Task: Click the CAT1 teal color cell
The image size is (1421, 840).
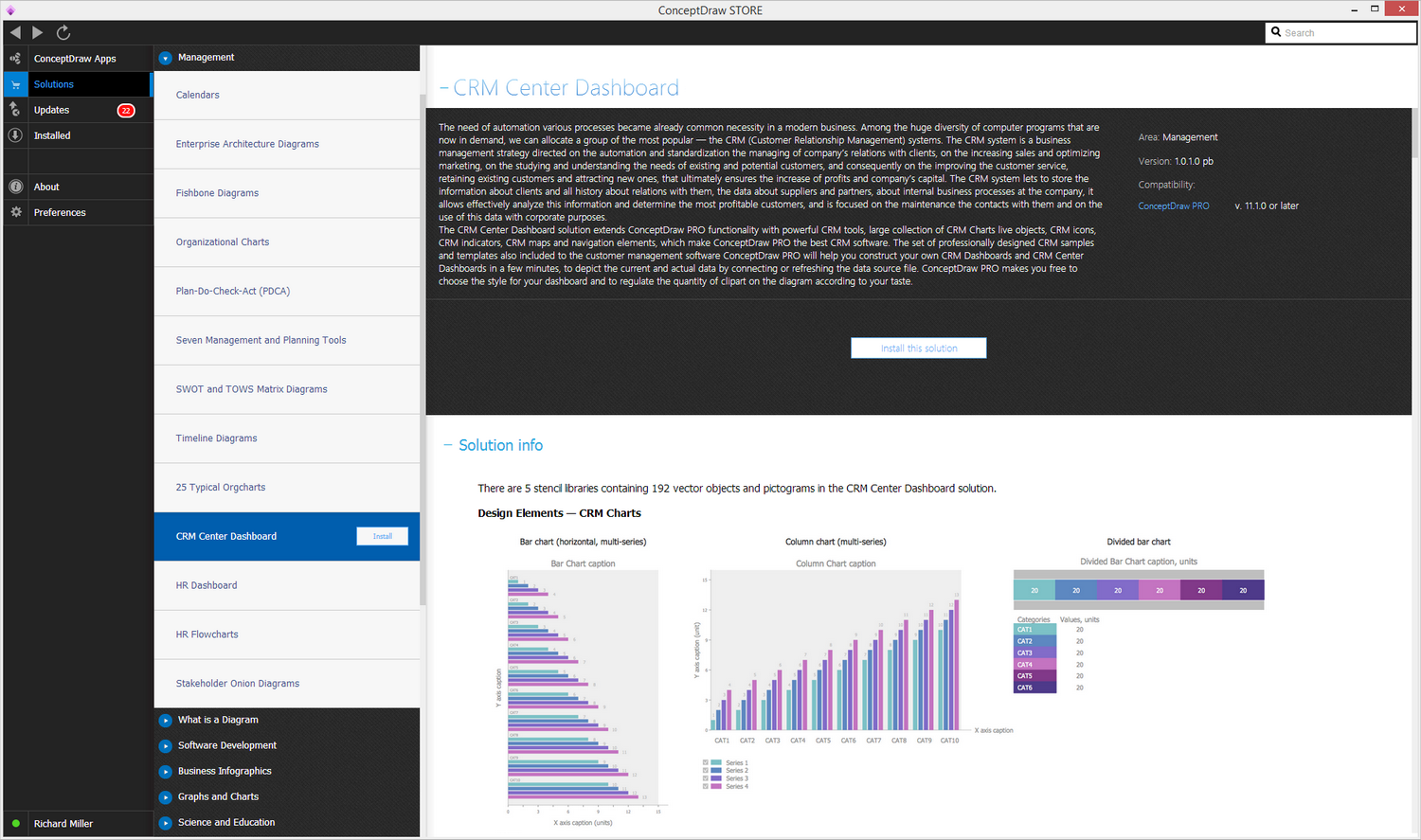Action: coord(1035,630)
